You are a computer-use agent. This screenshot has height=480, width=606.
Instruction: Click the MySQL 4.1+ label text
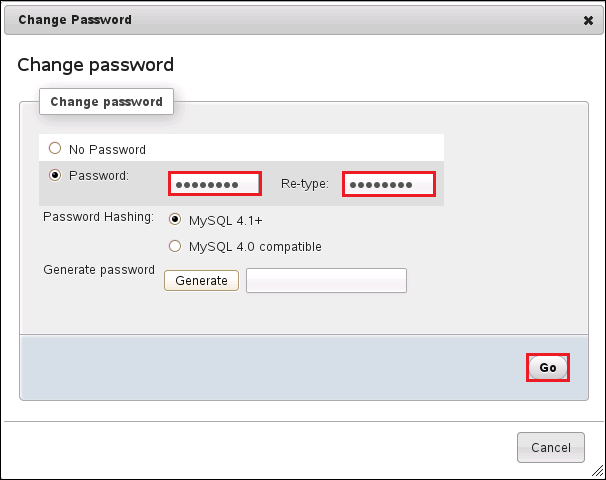(225, 221)
